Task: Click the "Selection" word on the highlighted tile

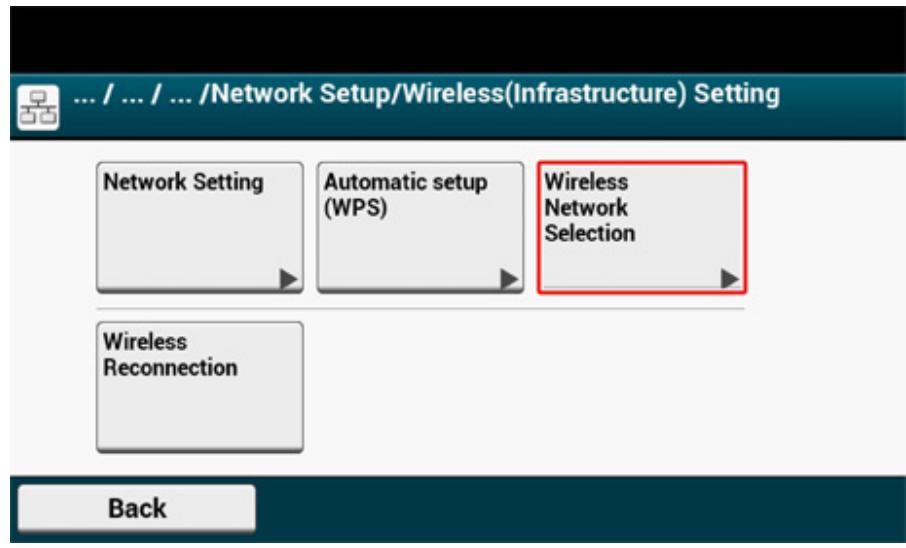Action: coord(588,234)
